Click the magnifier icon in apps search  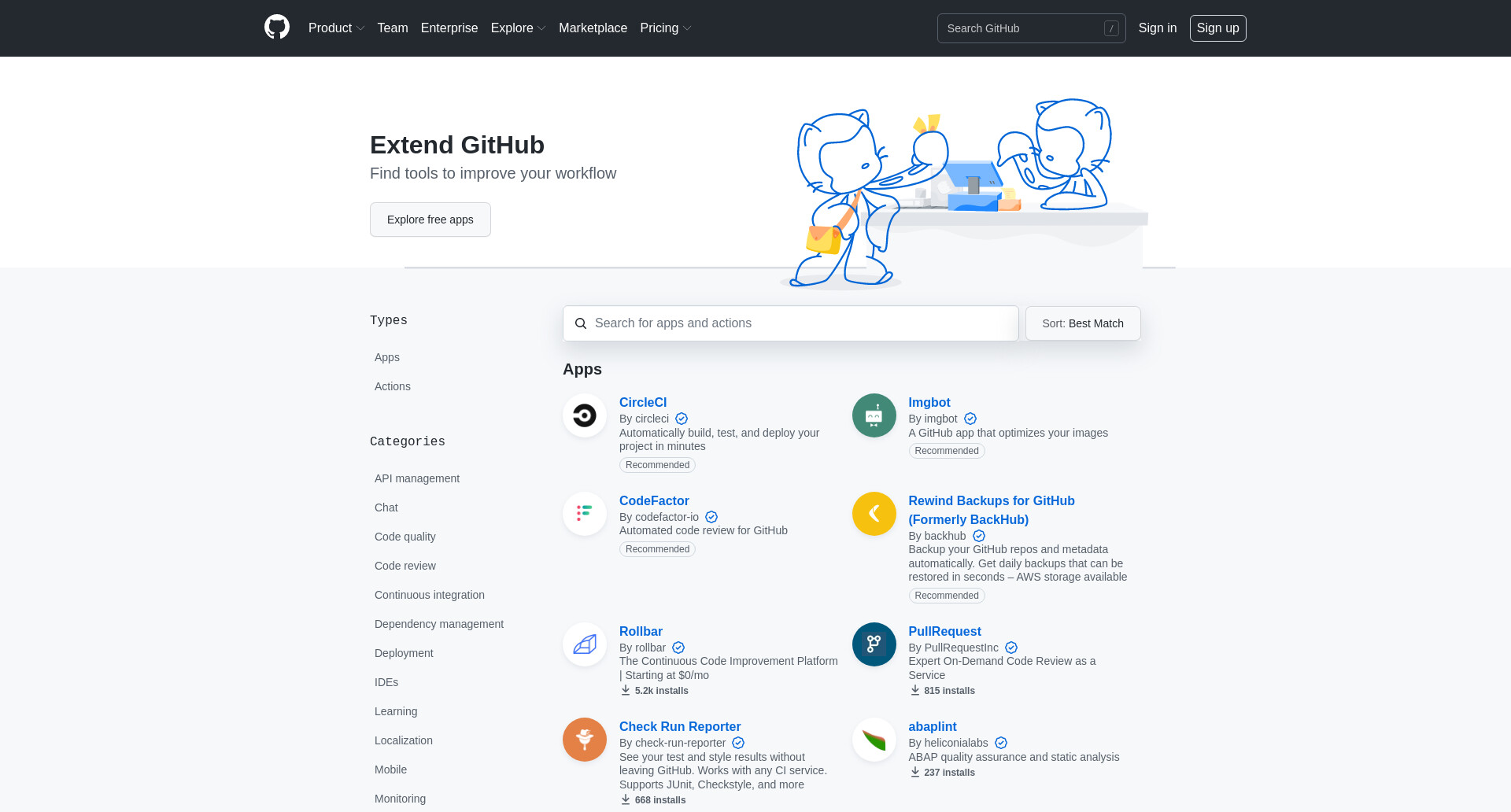(581, 323)
